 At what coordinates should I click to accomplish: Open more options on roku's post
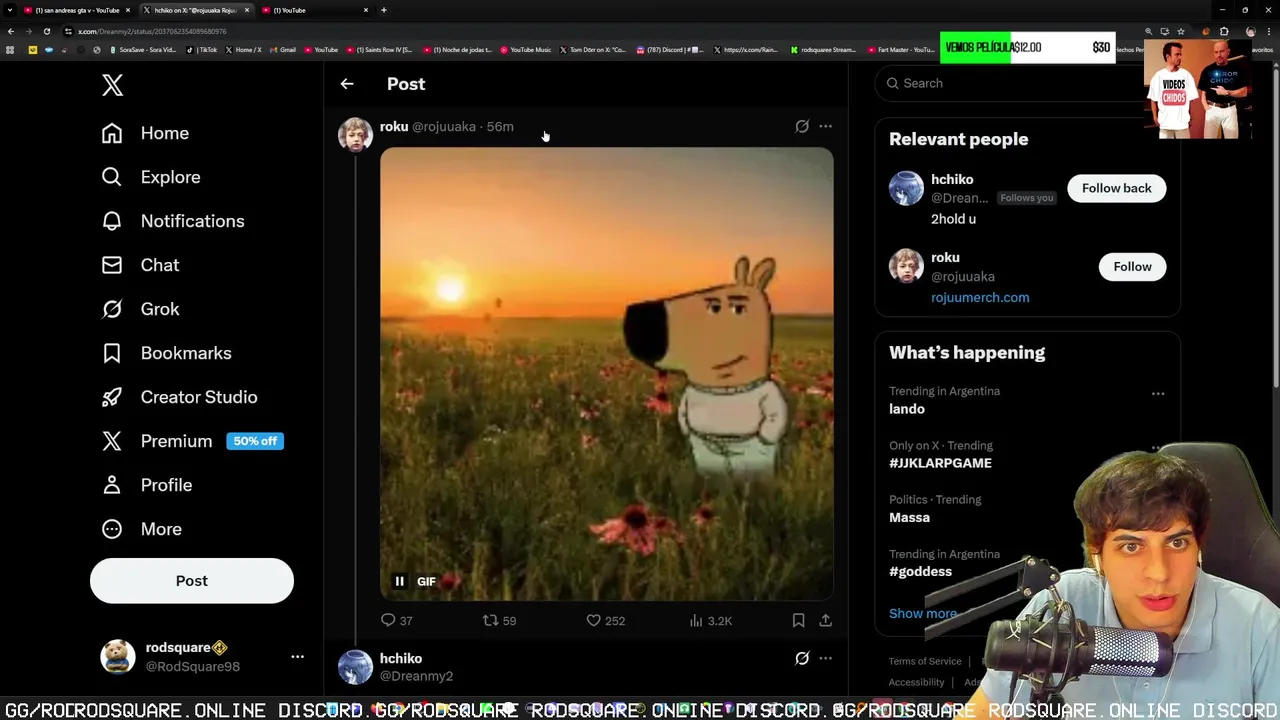point(825,126)
